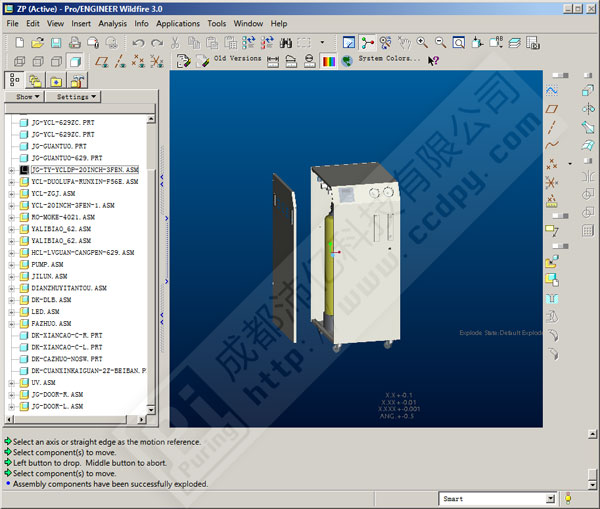Image resolution: width=600 pixels, height=509 pixels.
Task: Open the View menu
Action: point(55,24)
